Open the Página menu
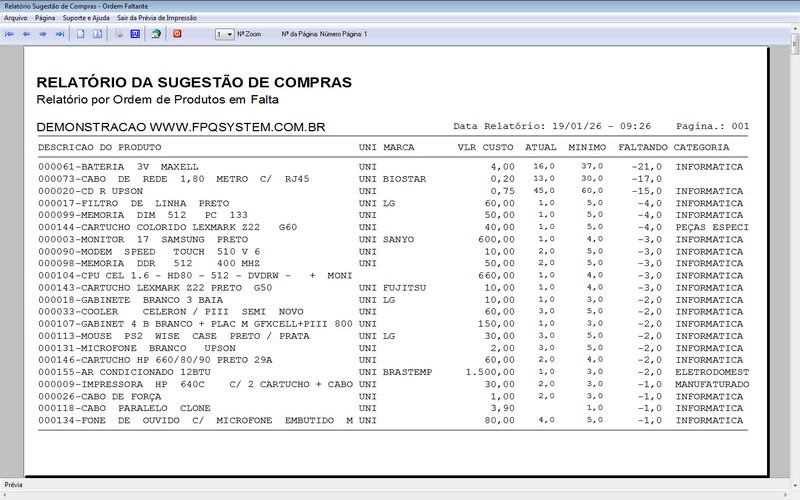800x500 pixels. [45, 18]
